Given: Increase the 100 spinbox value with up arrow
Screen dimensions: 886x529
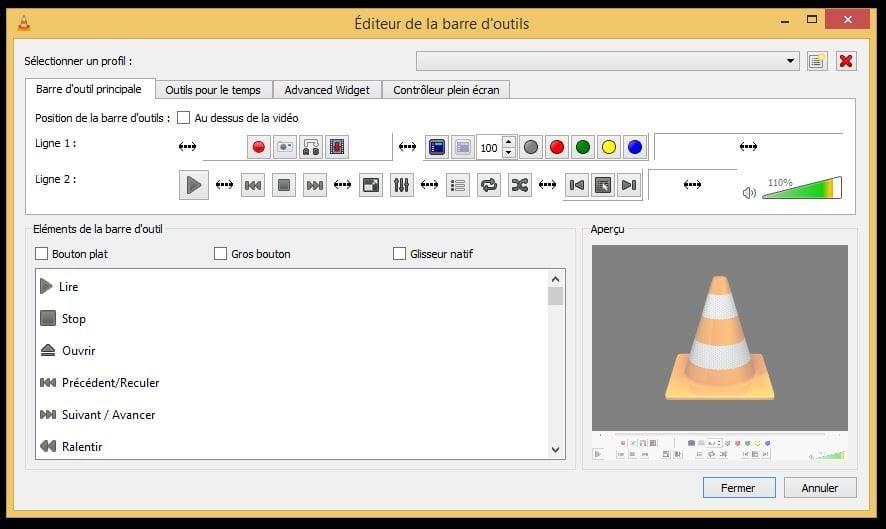Looking at the screenshot, I should (x=509, y=142).
